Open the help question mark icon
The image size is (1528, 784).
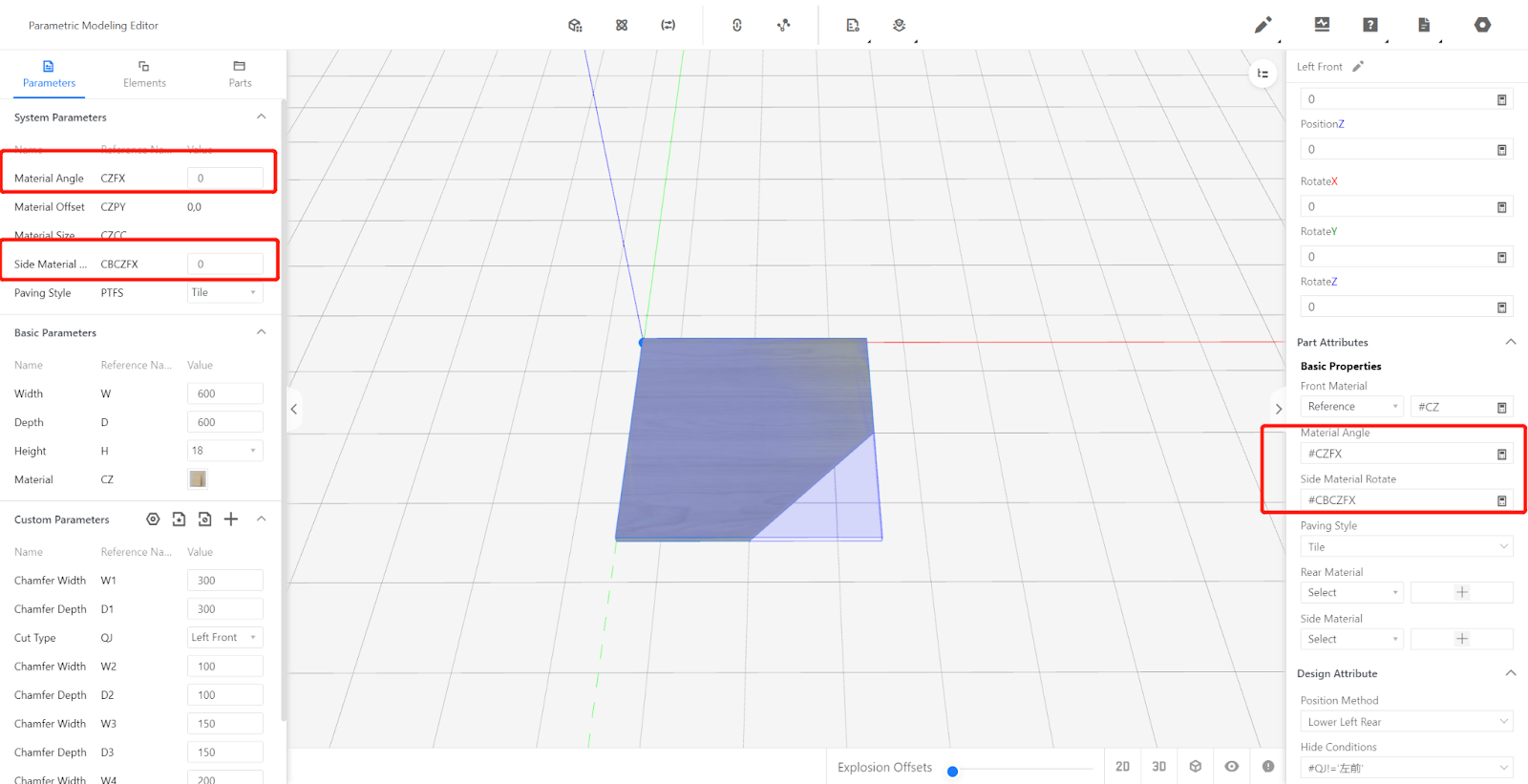(x=1370, y=25)
